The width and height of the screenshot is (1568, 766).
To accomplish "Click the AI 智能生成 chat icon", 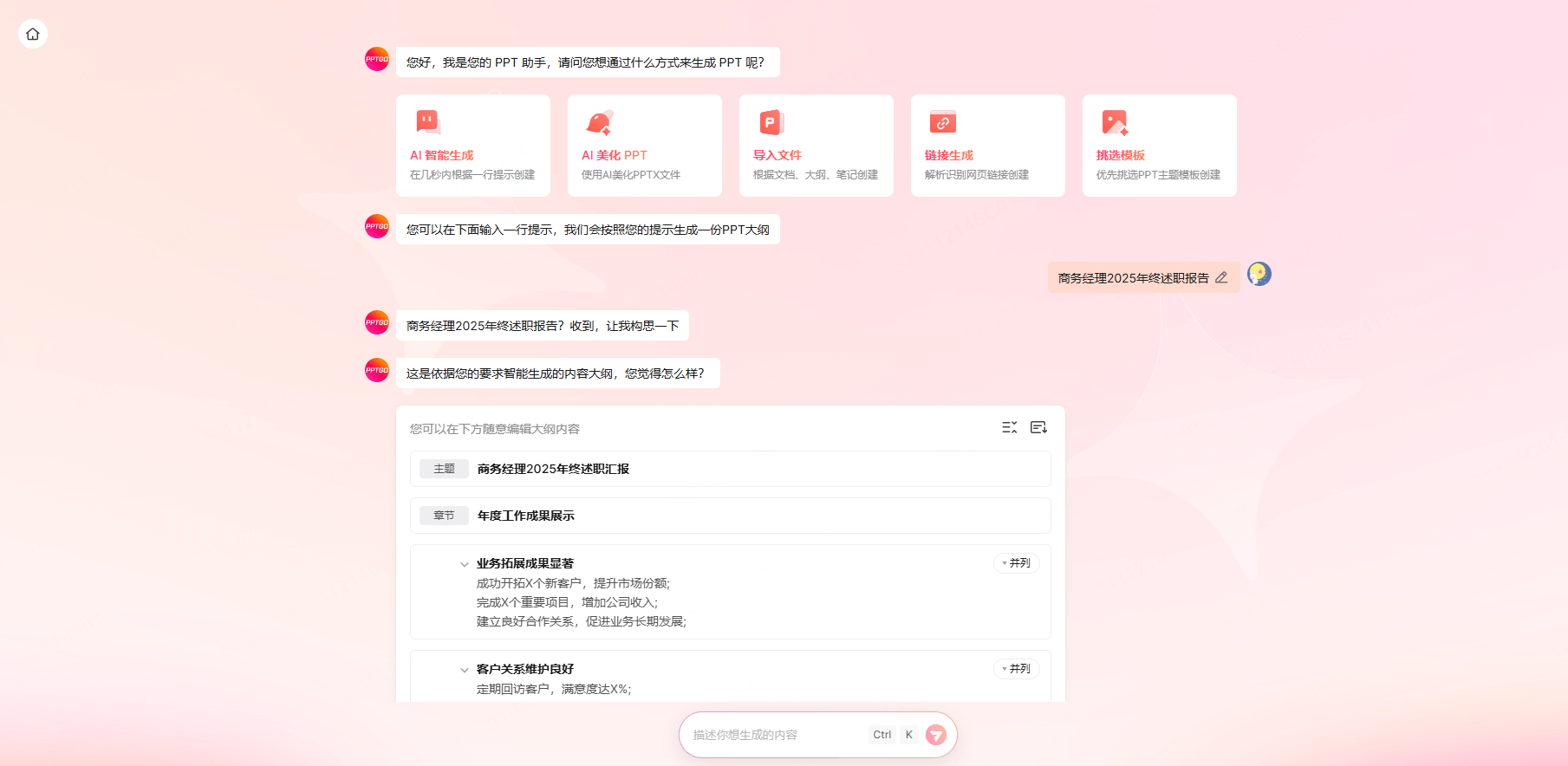I will (428, 122).
